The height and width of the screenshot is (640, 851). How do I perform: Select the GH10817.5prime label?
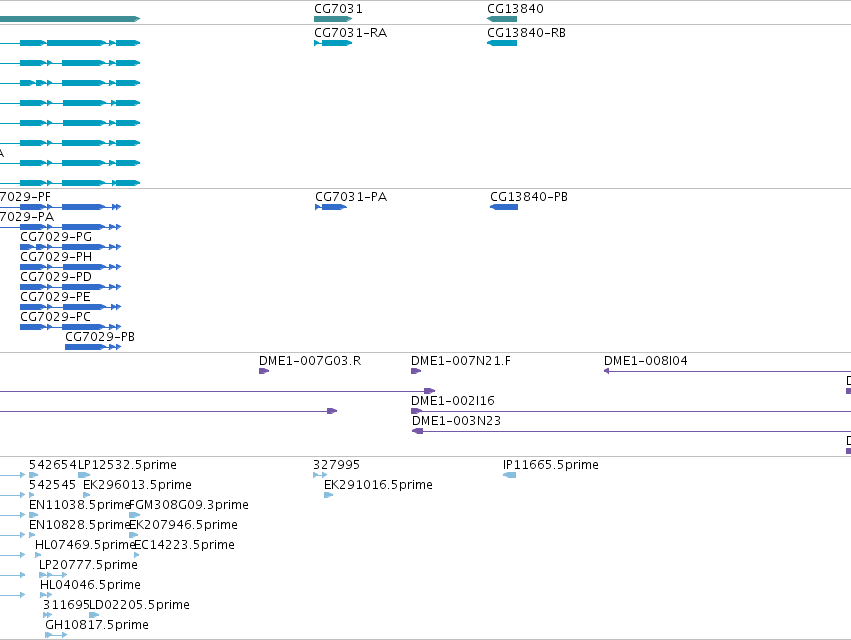point(97,625)
